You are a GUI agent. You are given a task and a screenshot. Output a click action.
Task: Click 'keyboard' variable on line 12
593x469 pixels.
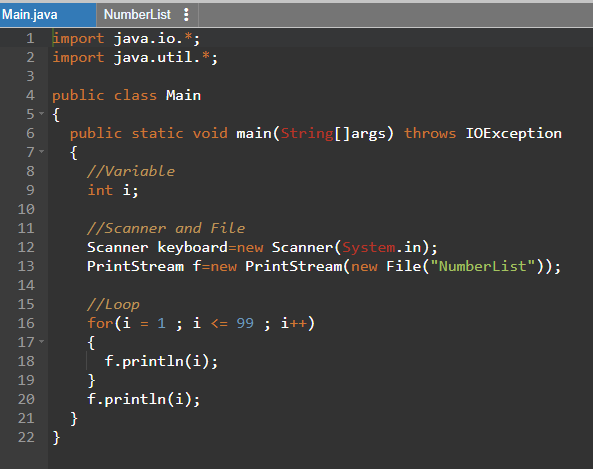tap(192, 247)
